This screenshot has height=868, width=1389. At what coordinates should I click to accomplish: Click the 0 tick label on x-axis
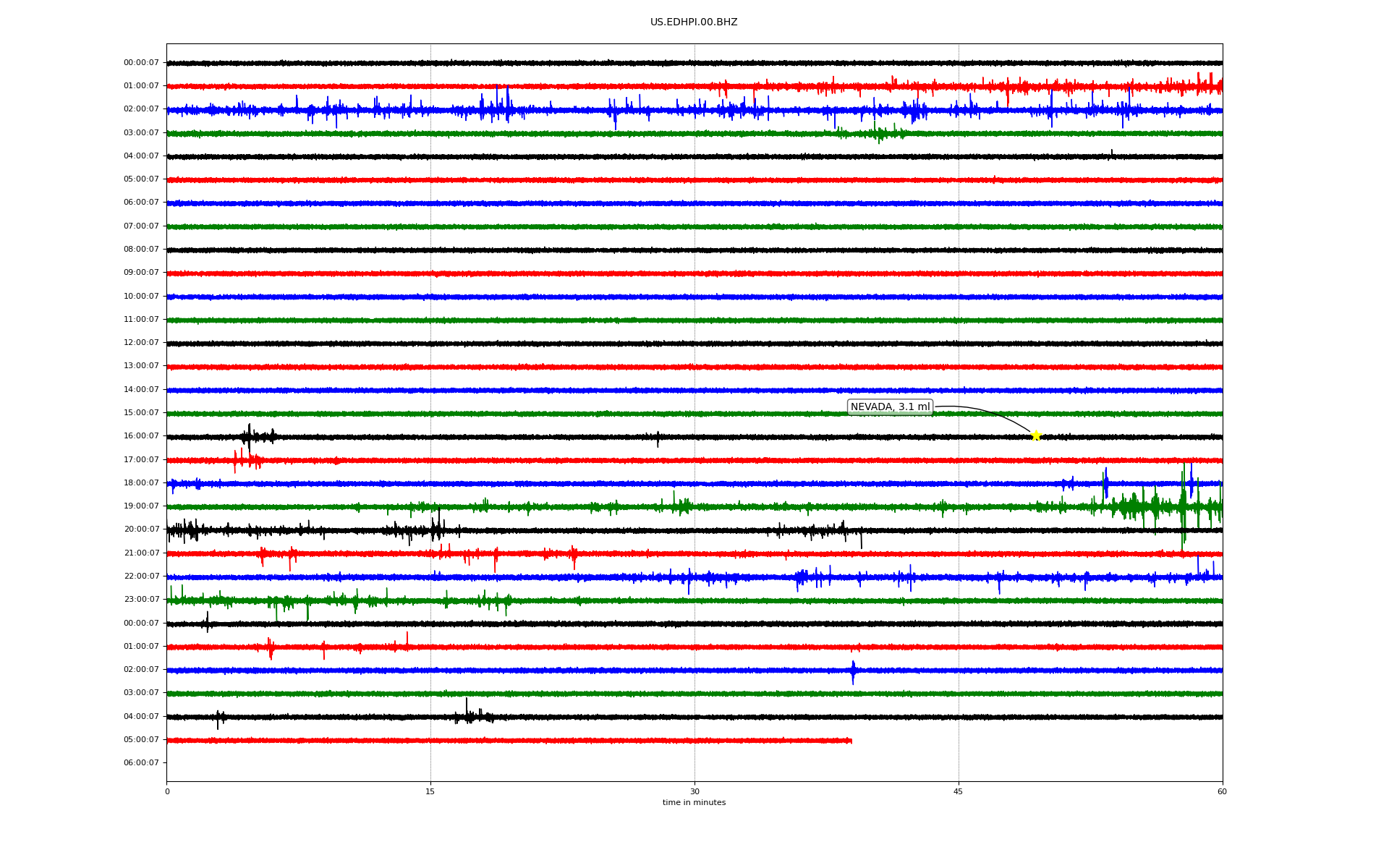tap(167, 791)
